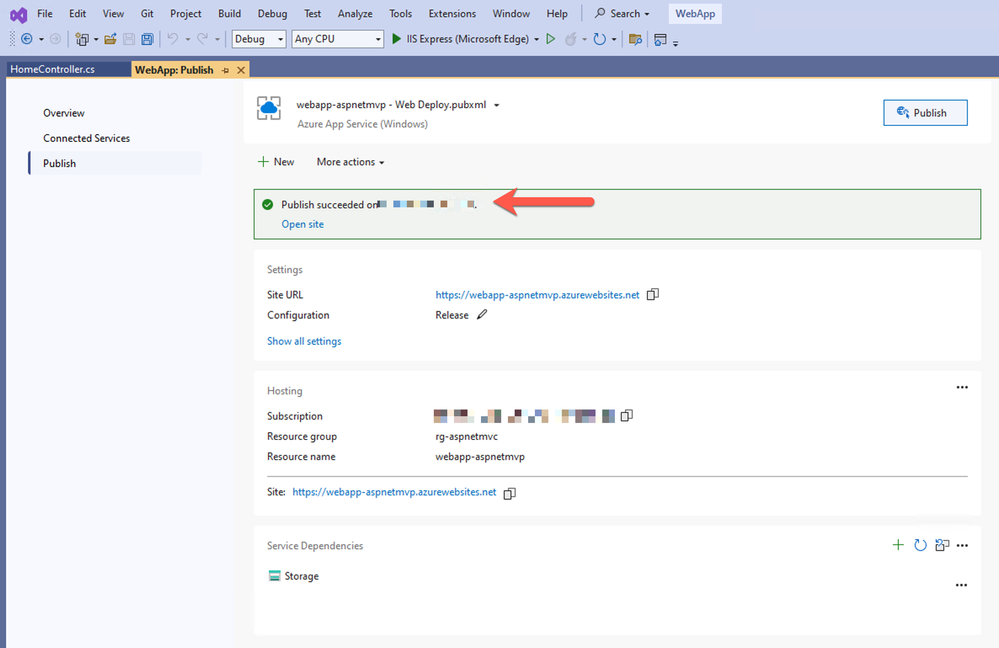Screen dimensions: 999x648
Task: Click the Save single-disk icon
Action: (129, 40)
